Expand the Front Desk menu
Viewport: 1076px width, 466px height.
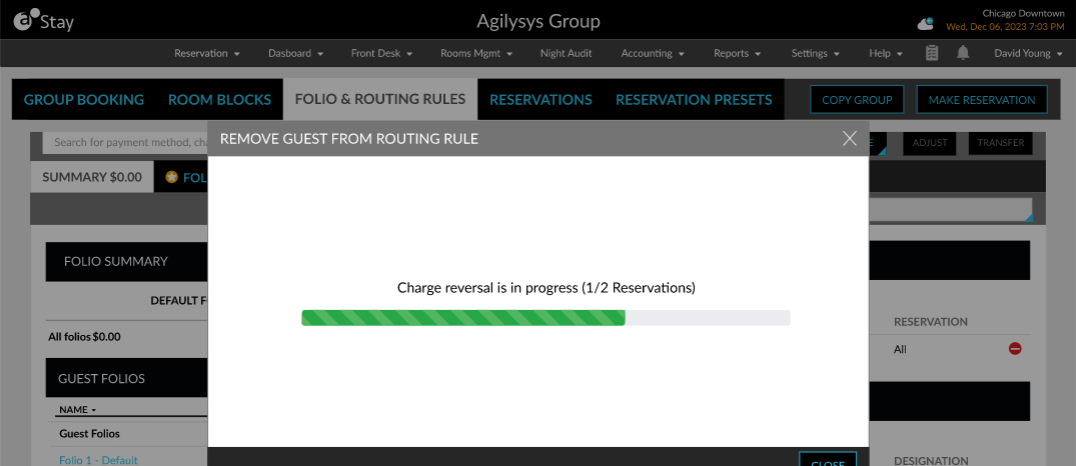[x=382, y=53]
